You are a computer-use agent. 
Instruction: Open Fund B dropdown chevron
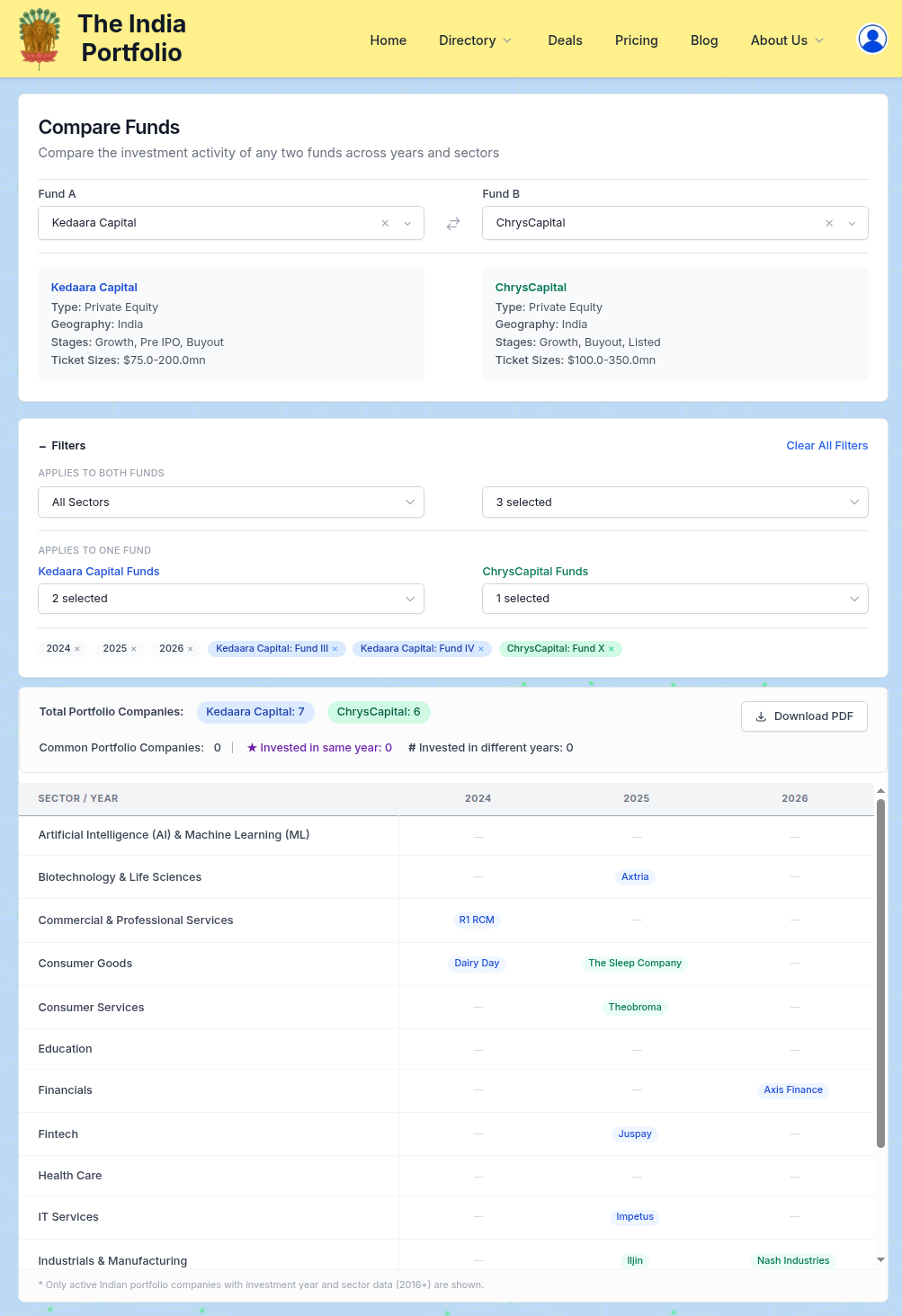[852, 223]
